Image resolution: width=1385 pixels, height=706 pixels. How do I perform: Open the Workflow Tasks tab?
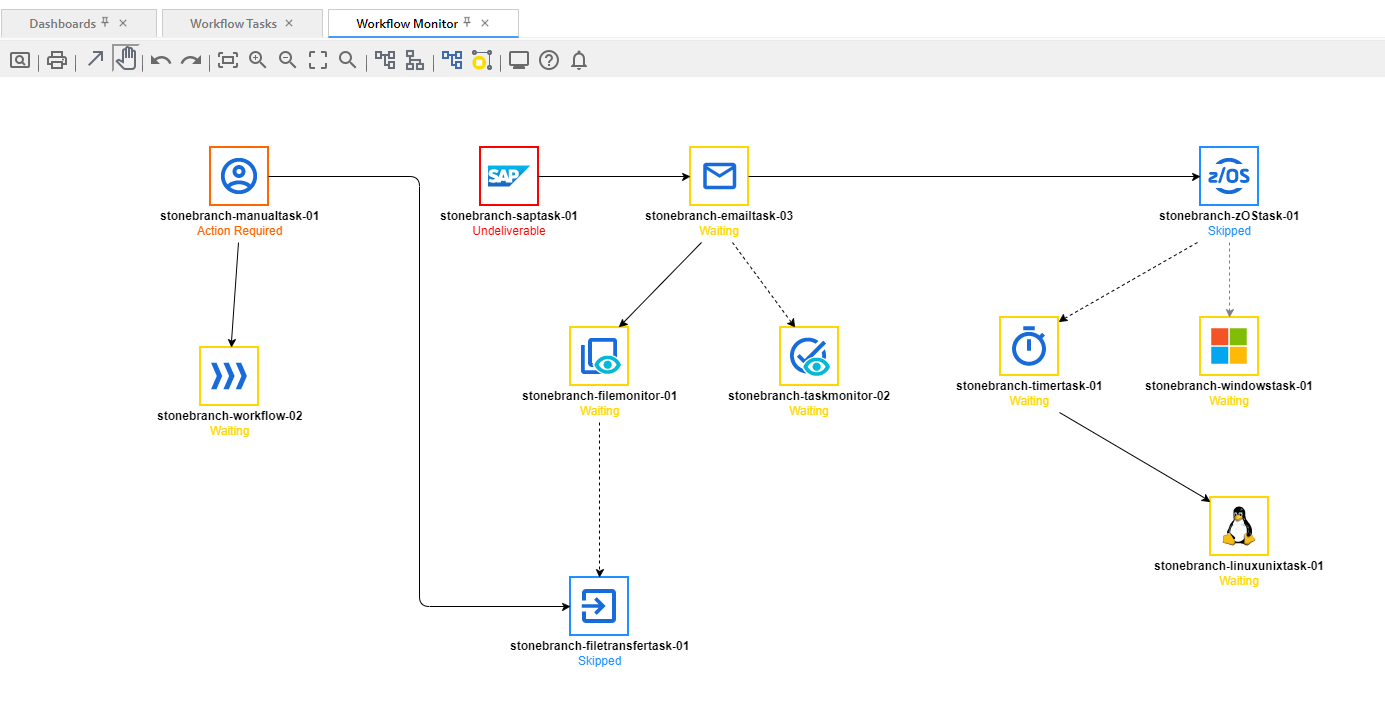click(x=233, y=23)
